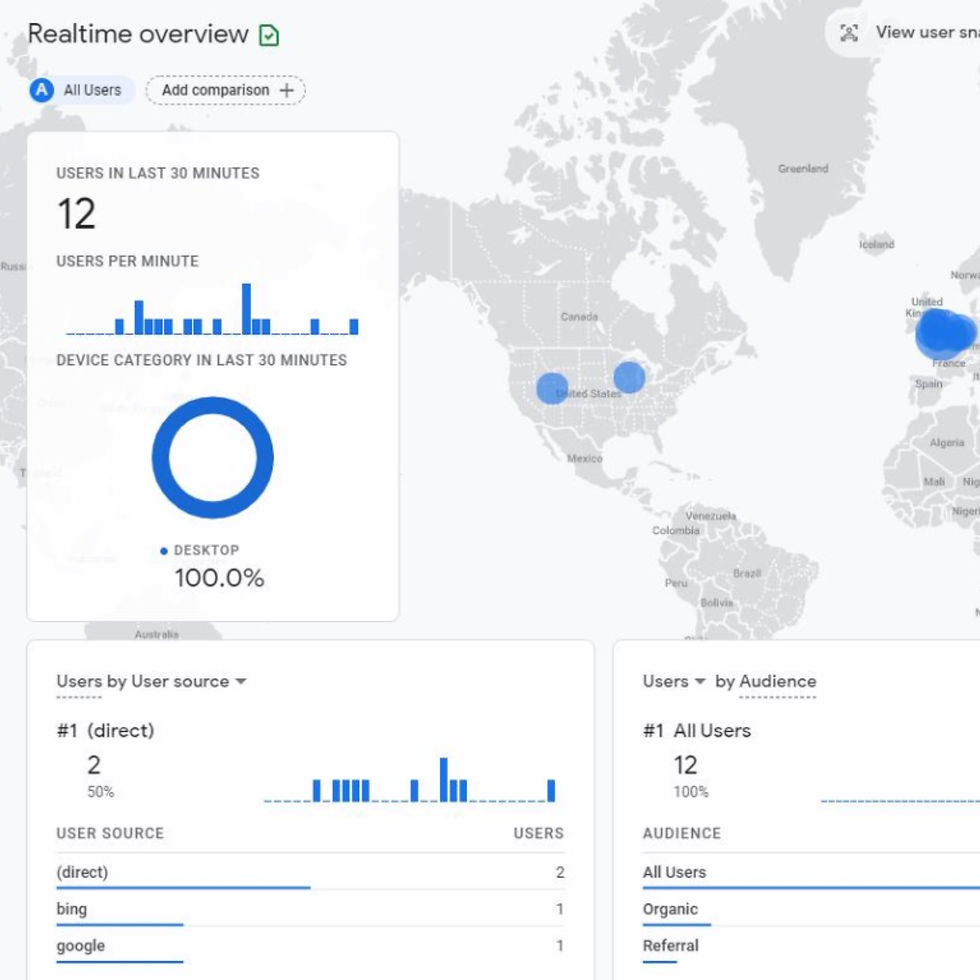The height and width of the screenshot is (980, 980).
Task: Click the '100%' share under All Users
Action: point(691,792)
